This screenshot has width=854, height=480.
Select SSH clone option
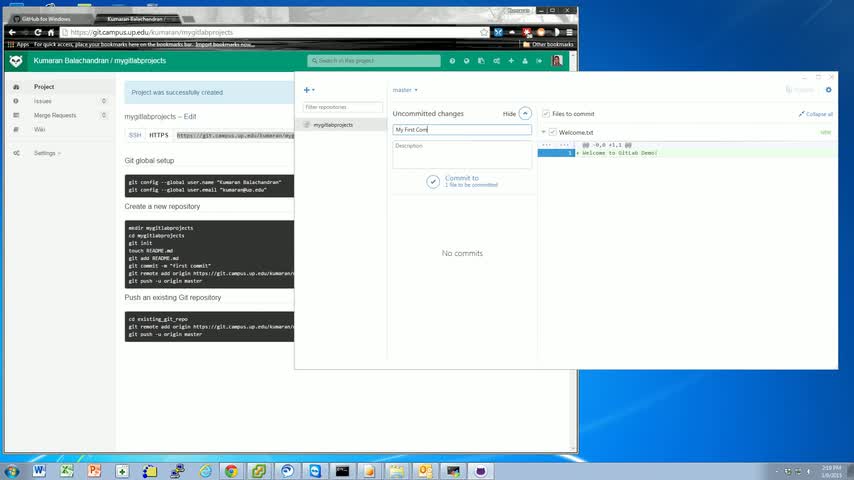pyautogui.click(x=135, y=135)
